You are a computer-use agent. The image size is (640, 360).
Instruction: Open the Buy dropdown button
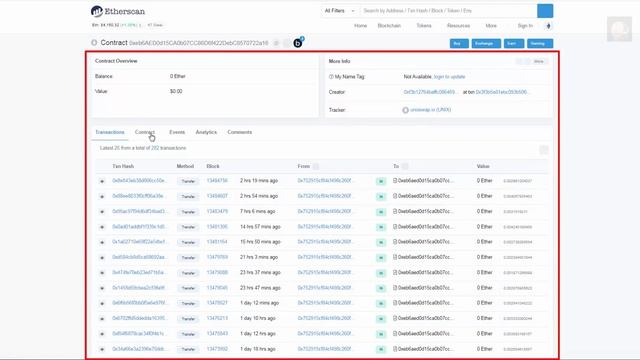(x=459, y=43)
